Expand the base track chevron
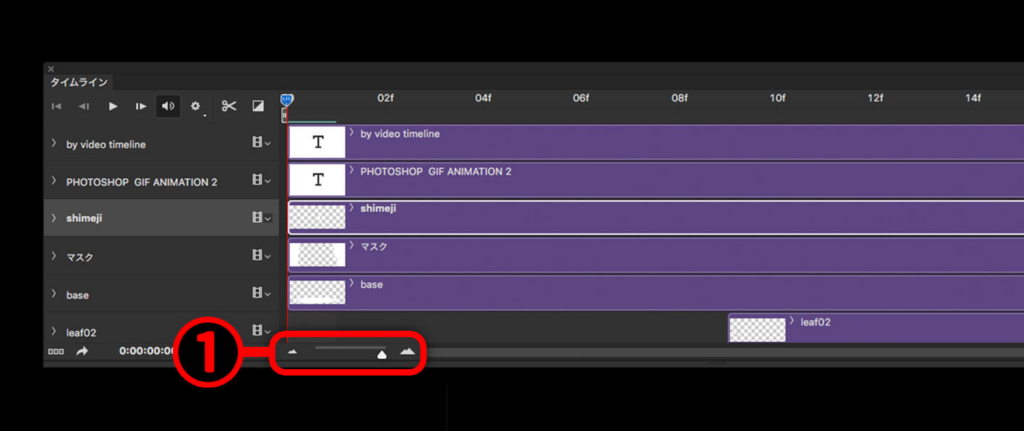This screenshot has height=431, width=1024. click(x=54, y=294)
